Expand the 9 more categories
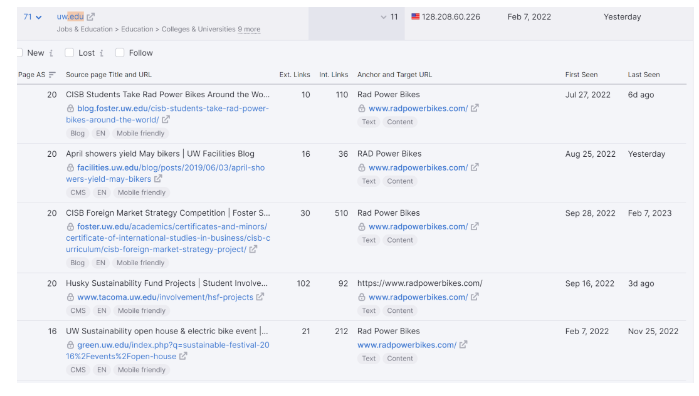This screenshot has height=396, width=699. point(249,29)
